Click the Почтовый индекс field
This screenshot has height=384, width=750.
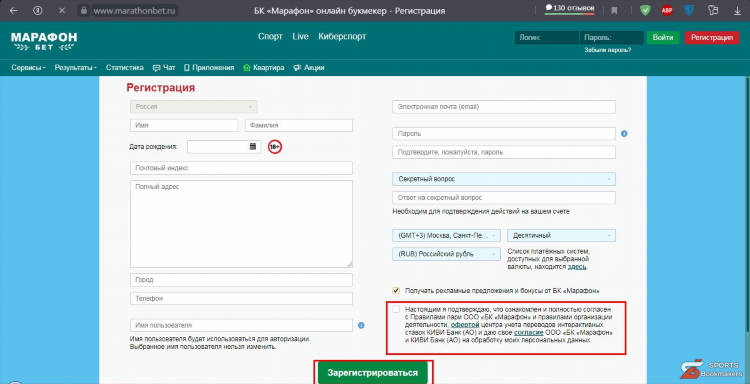241,168
